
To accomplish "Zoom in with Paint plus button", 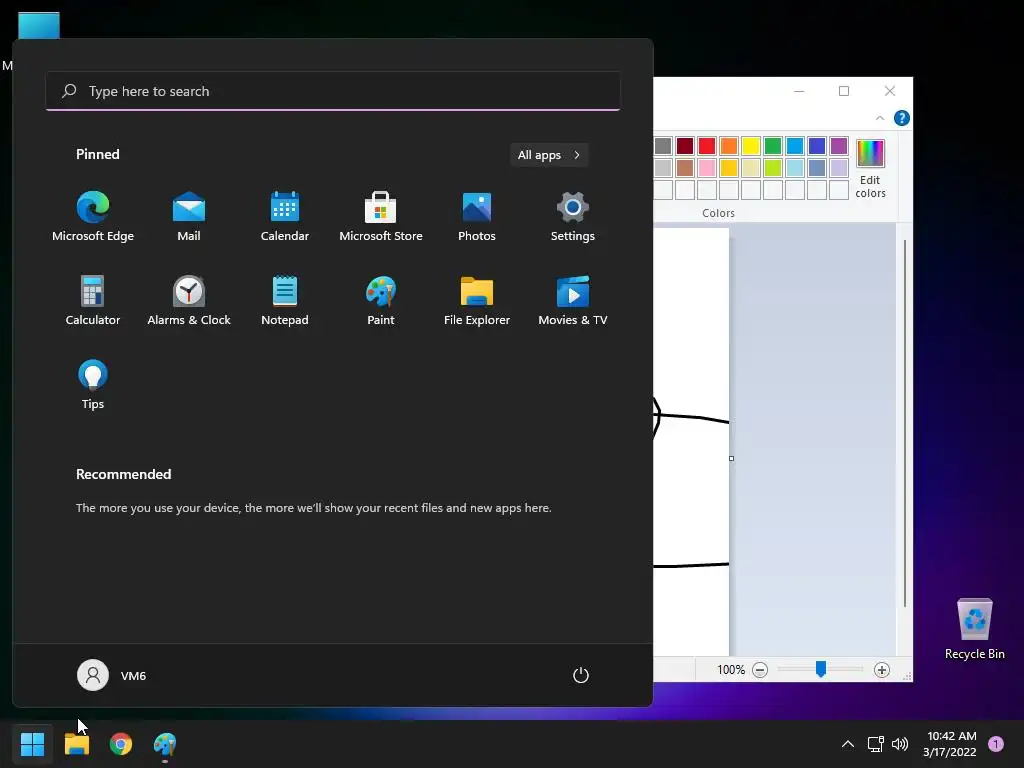I will tap(882, 669).
